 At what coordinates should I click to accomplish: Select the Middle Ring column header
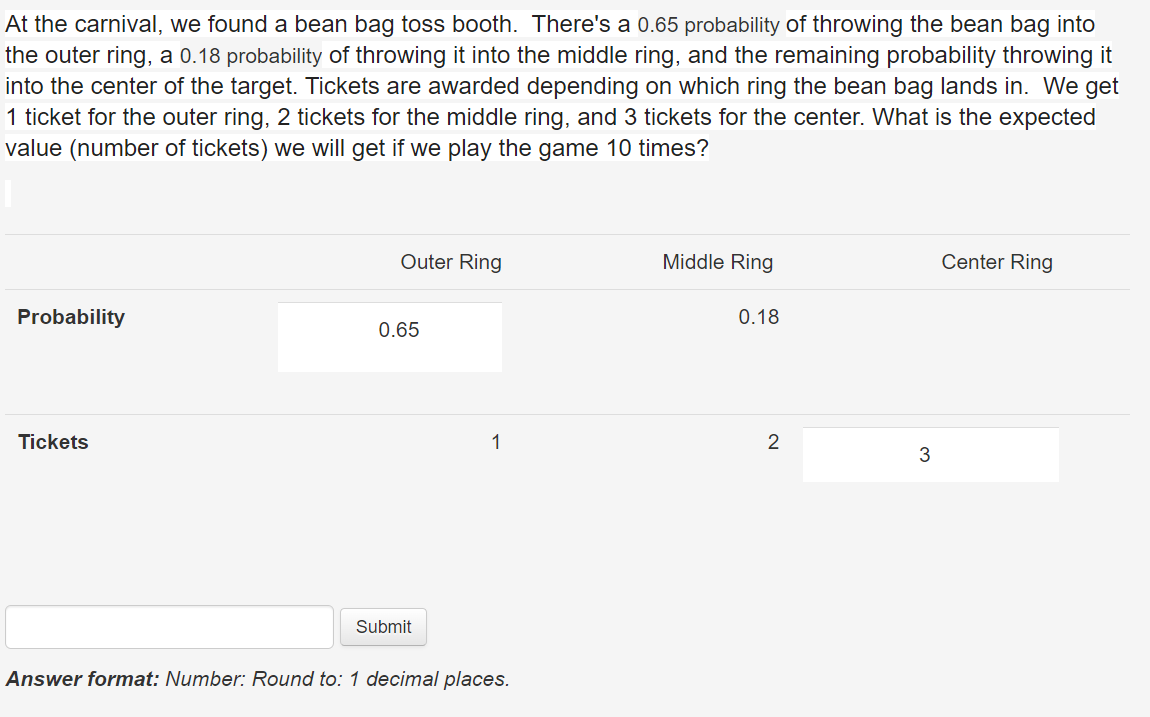[717, 262]
